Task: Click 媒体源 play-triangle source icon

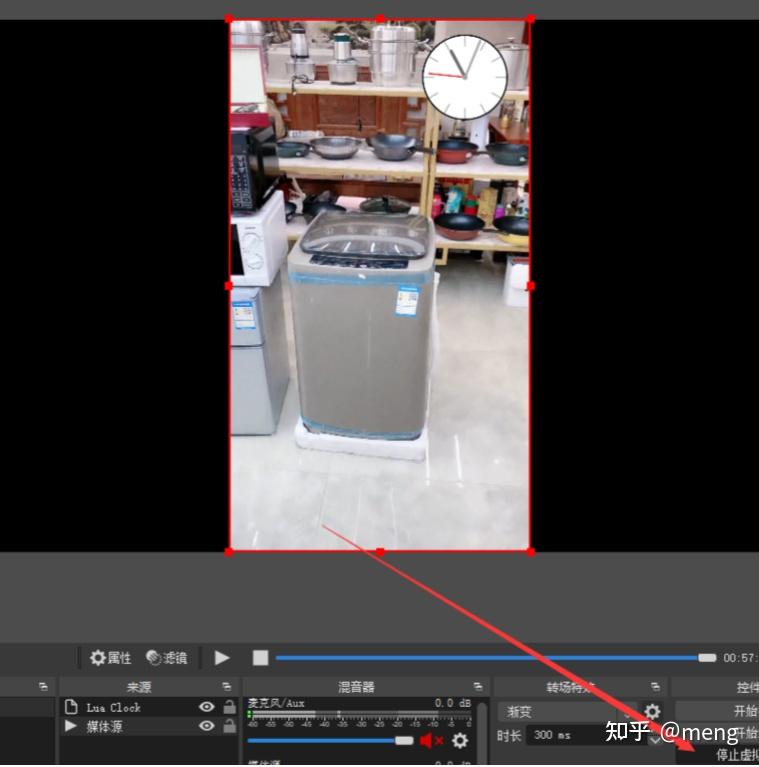Action: pos(71,726)
